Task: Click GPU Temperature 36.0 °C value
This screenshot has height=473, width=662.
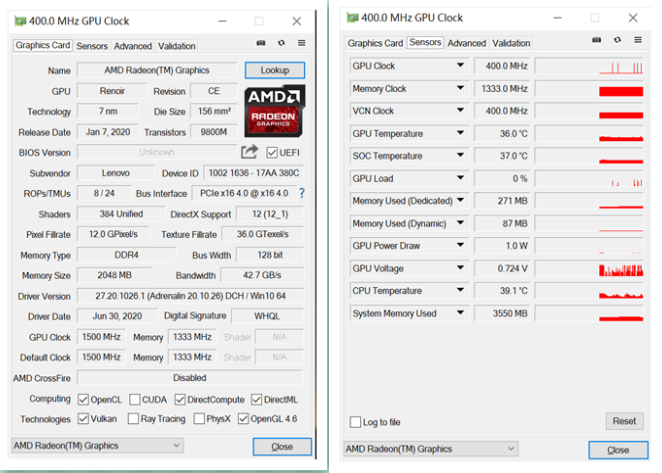Action: pos(502,133)
